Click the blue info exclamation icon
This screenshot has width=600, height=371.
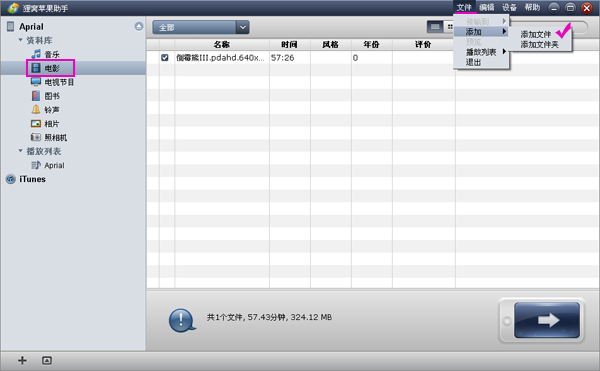(182, 320)
